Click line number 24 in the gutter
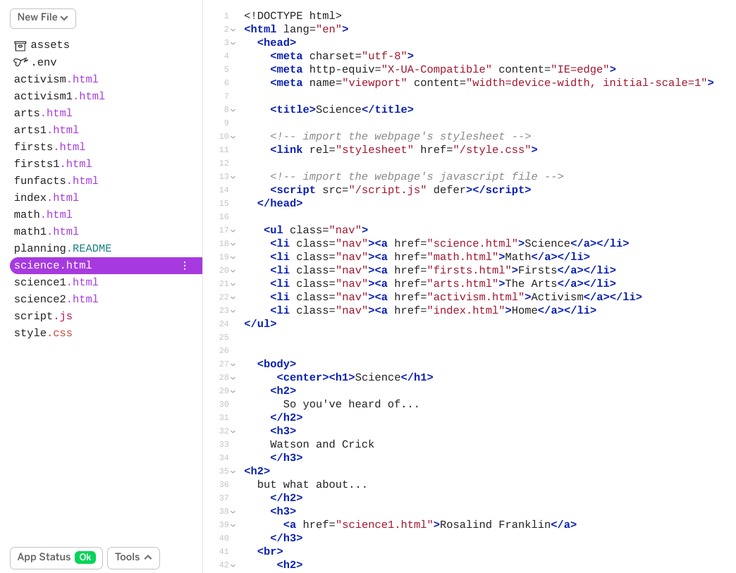The image size is (736, 573). [x=224, y=324]
